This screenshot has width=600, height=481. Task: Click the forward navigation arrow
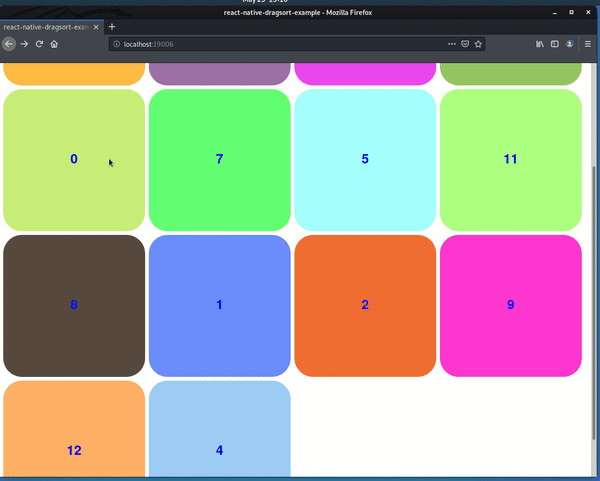click(24, 44)
